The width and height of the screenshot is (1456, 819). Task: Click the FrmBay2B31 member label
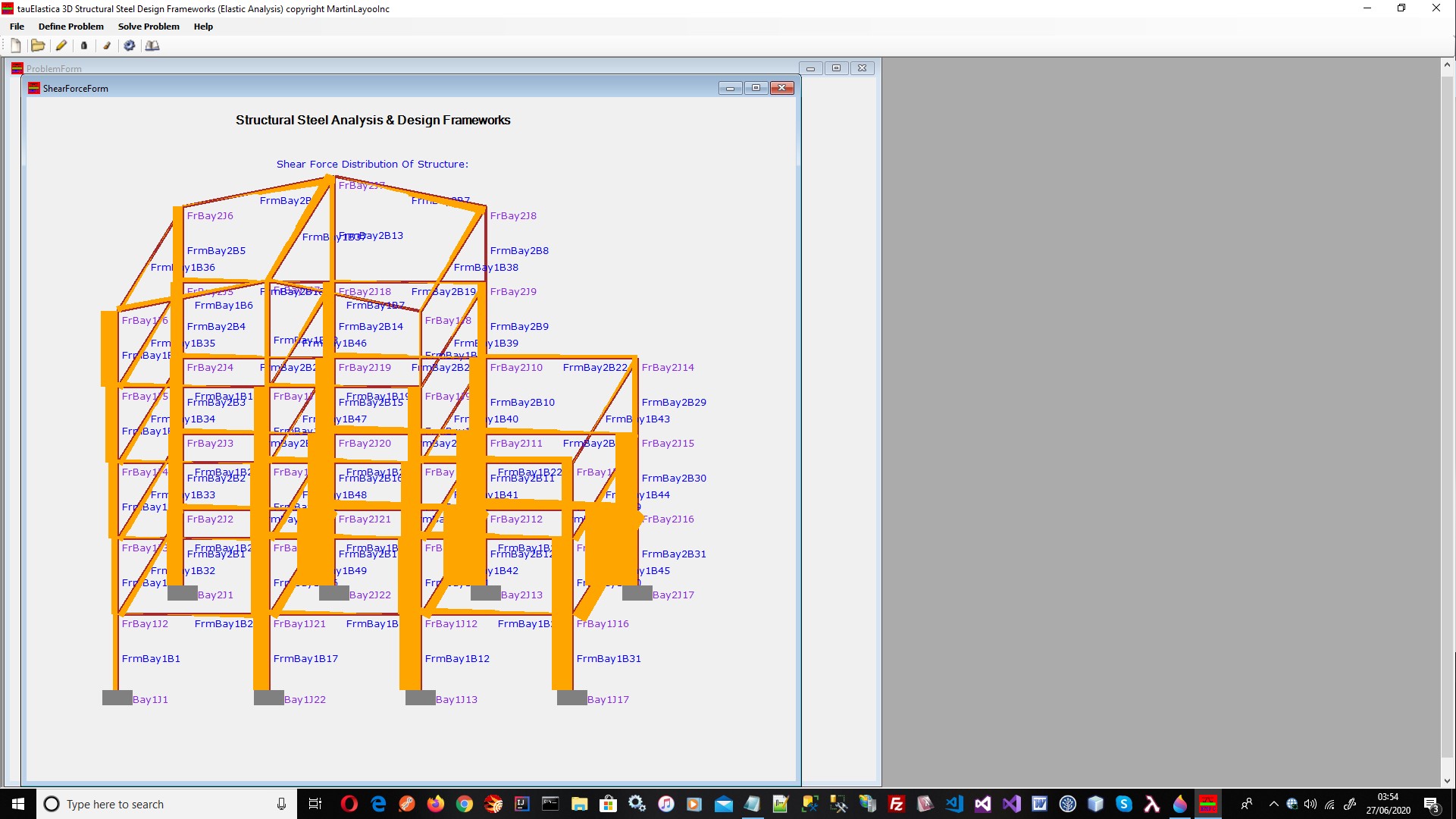click(x=674, y=554)
